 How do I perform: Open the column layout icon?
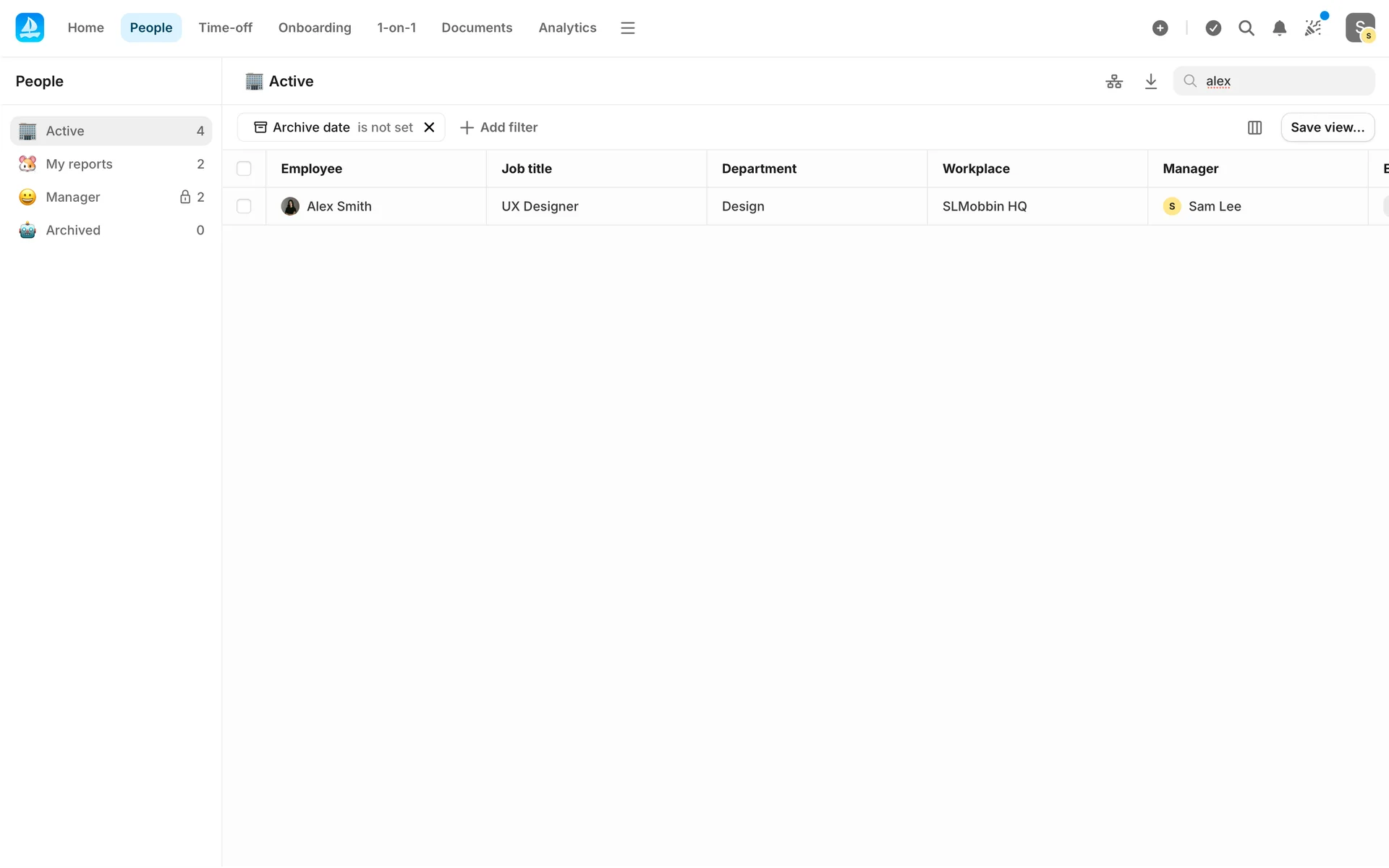(1254, 127)
